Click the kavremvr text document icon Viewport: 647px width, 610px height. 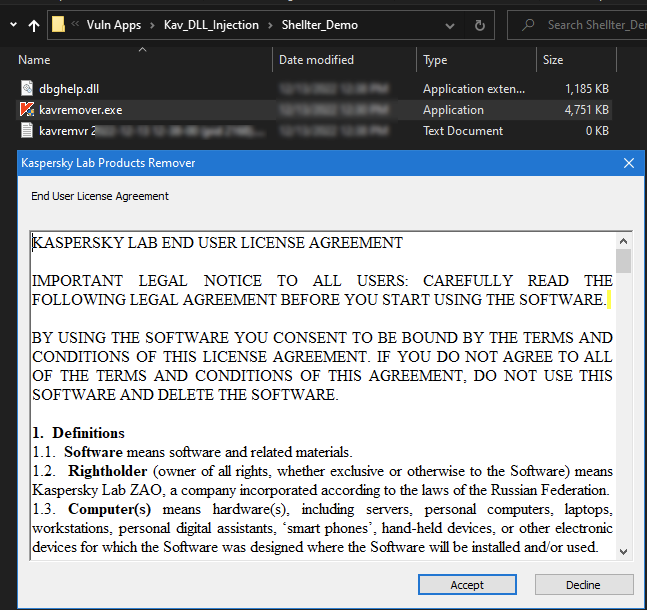pos(27,131)
